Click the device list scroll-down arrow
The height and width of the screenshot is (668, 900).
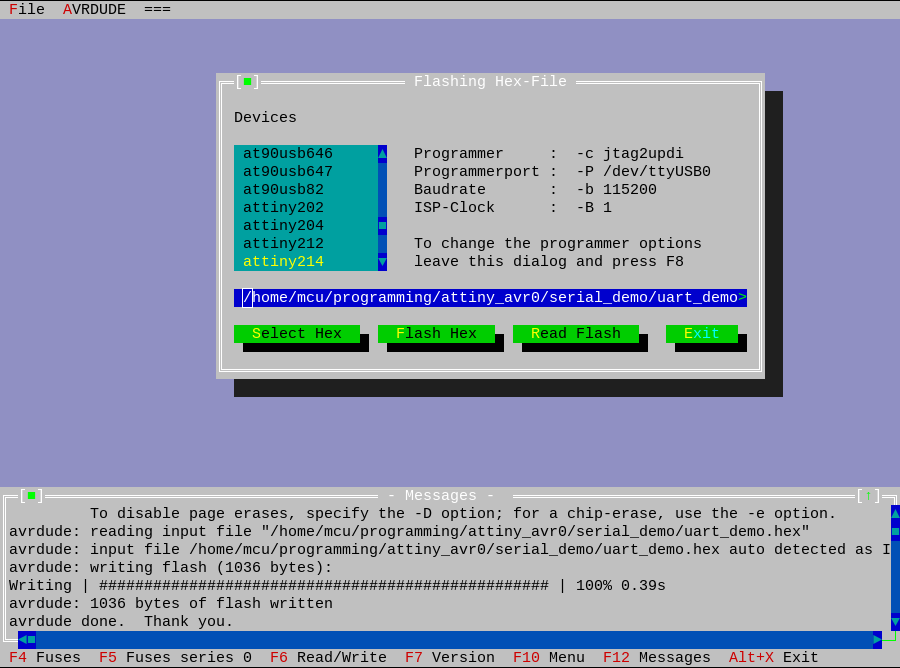point(382,262)
